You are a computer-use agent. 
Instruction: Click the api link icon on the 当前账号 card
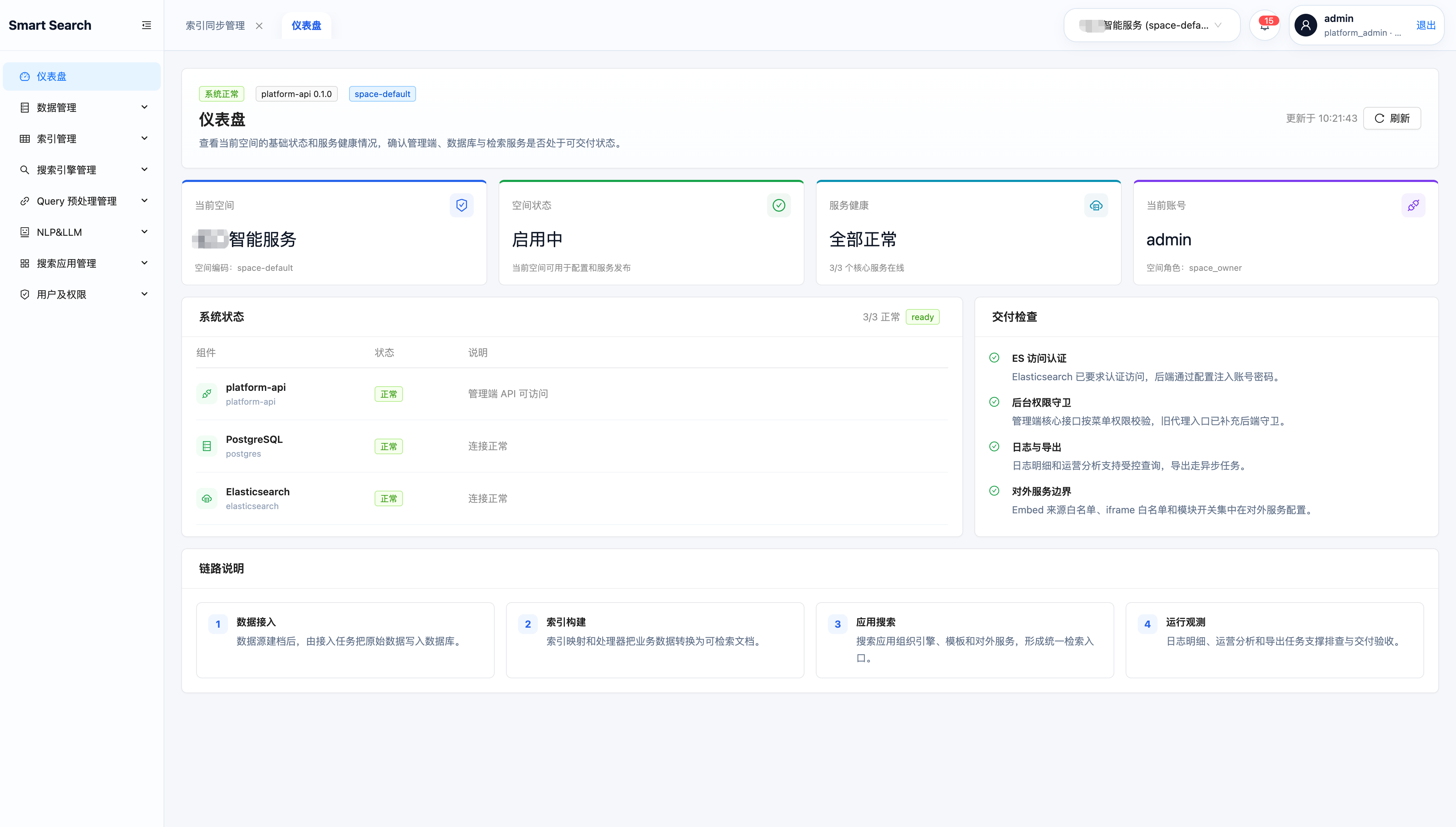(x=1413, y=205)
